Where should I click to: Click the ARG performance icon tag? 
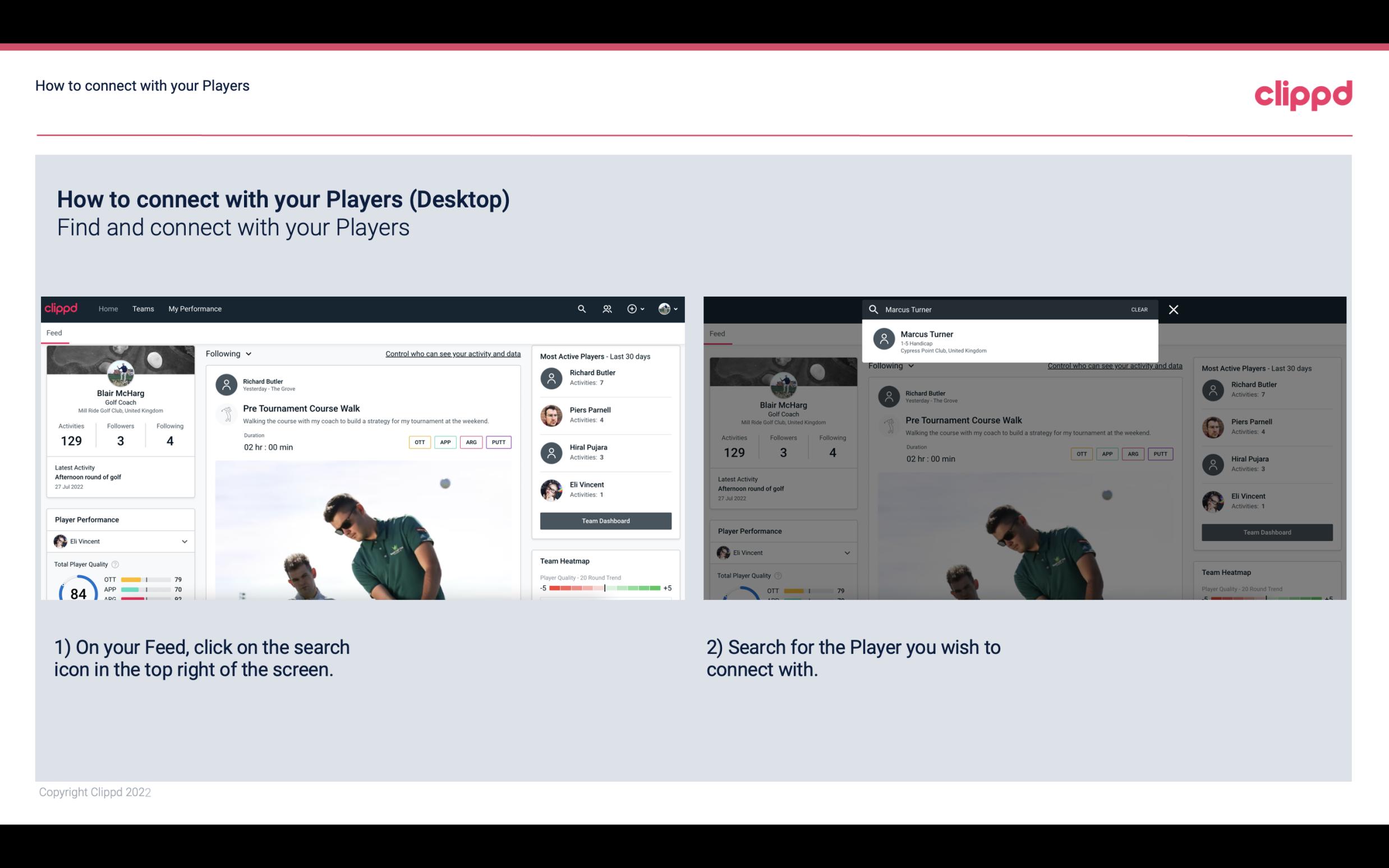click(470, 442)
